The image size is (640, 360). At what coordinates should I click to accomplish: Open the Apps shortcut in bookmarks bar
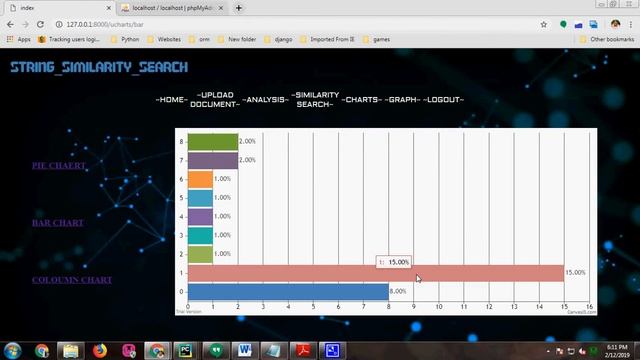pyautogui.click(x=19, y=39)
